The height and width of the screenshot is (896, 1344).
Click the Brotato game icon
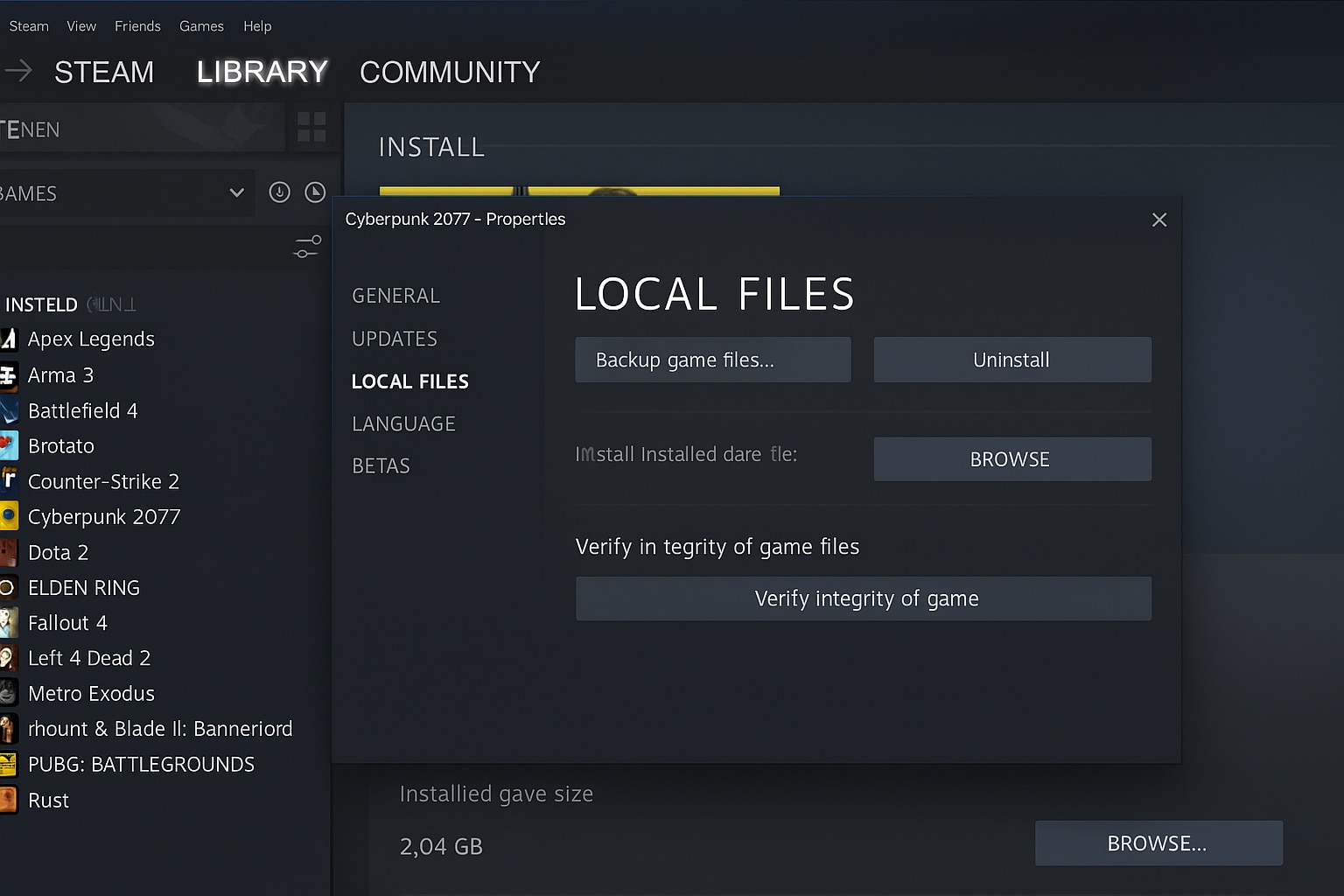coord(9,446)
